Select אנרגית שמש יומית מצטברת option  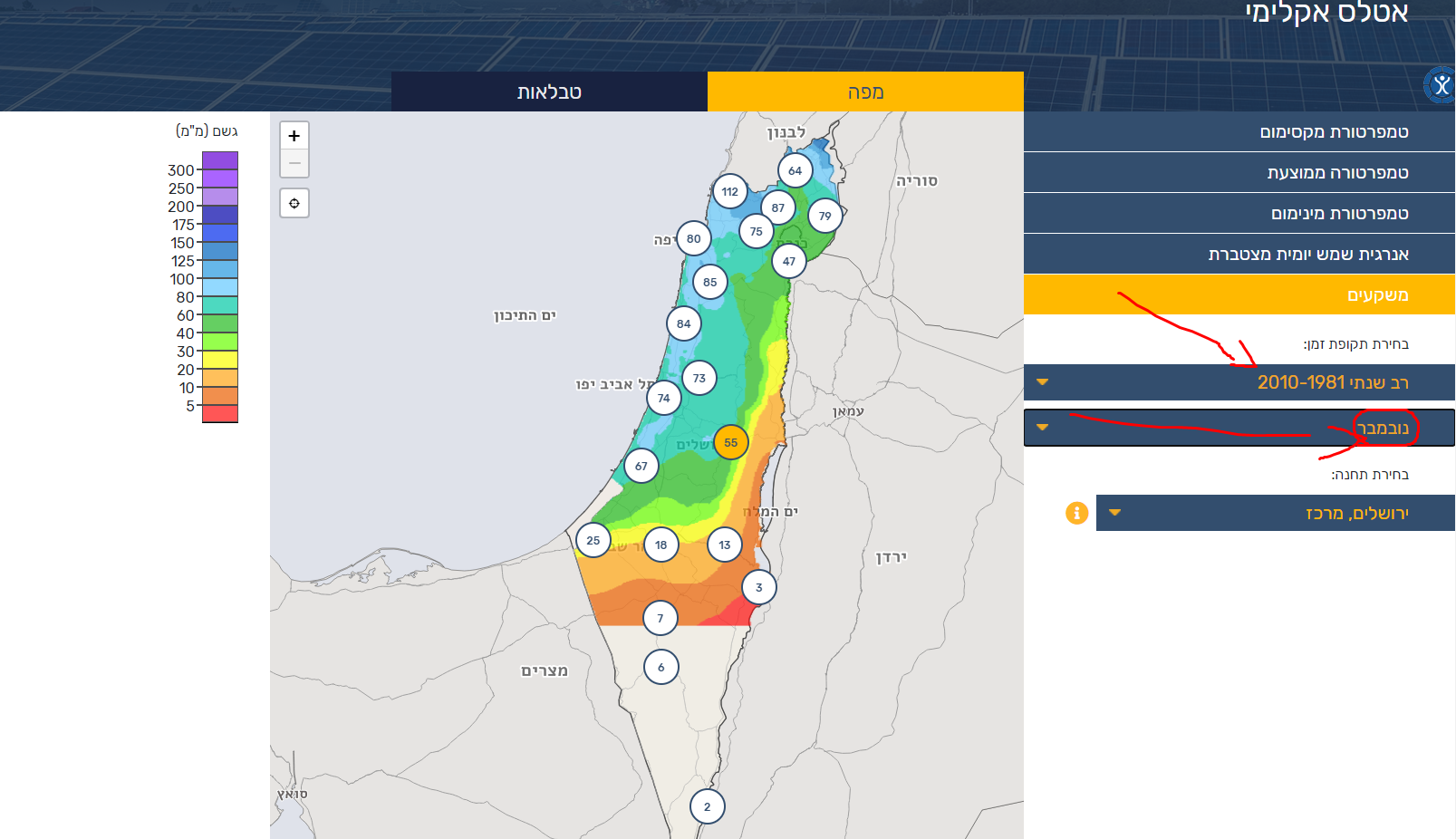pos(1239,255)
